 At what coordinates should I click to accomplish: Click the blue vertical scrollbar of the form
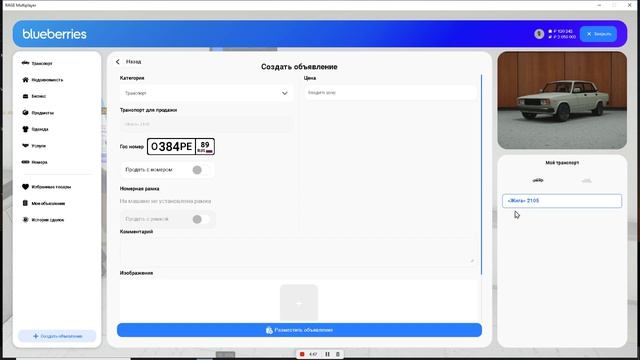[481, 174]
